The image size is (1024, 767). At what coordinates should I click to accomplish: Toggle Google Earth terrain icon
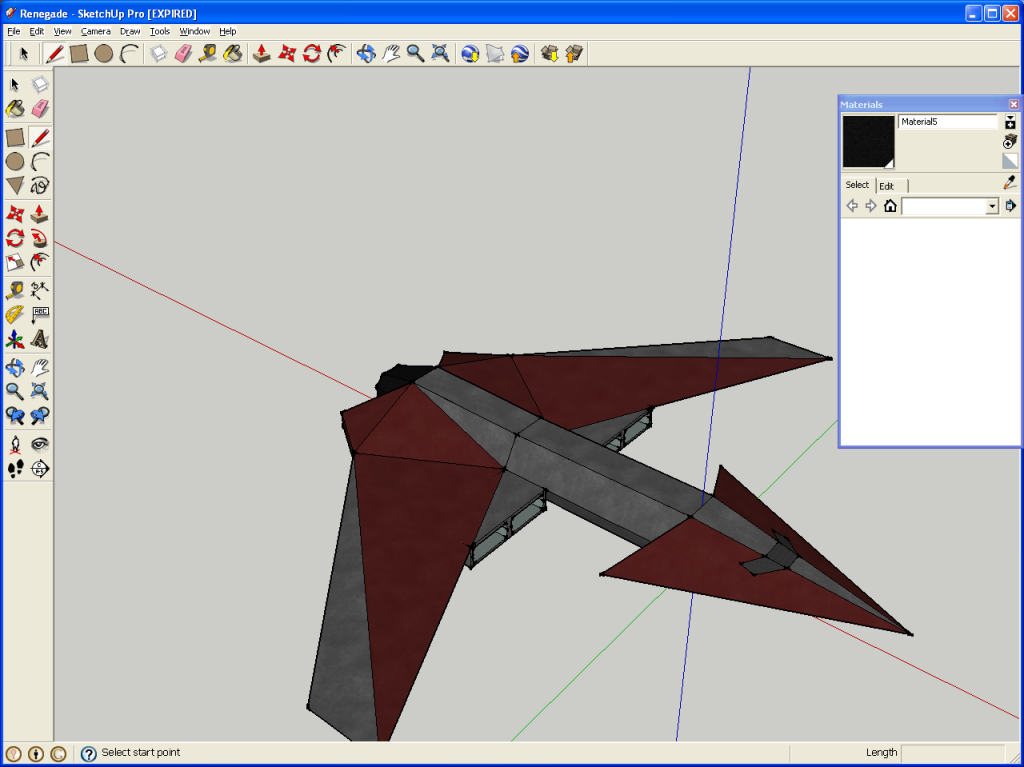click(x=495, y=54)
